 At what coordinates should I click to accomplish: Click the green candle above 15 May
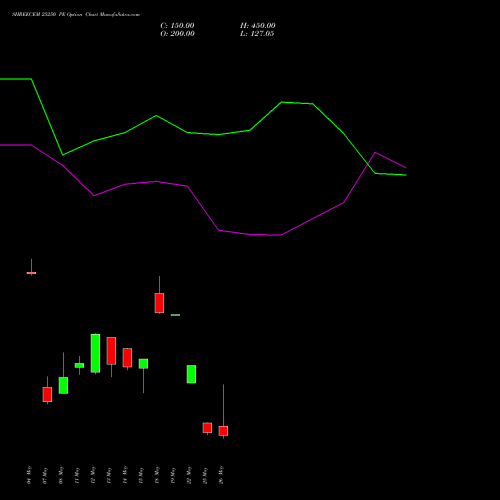pos(143,364)
